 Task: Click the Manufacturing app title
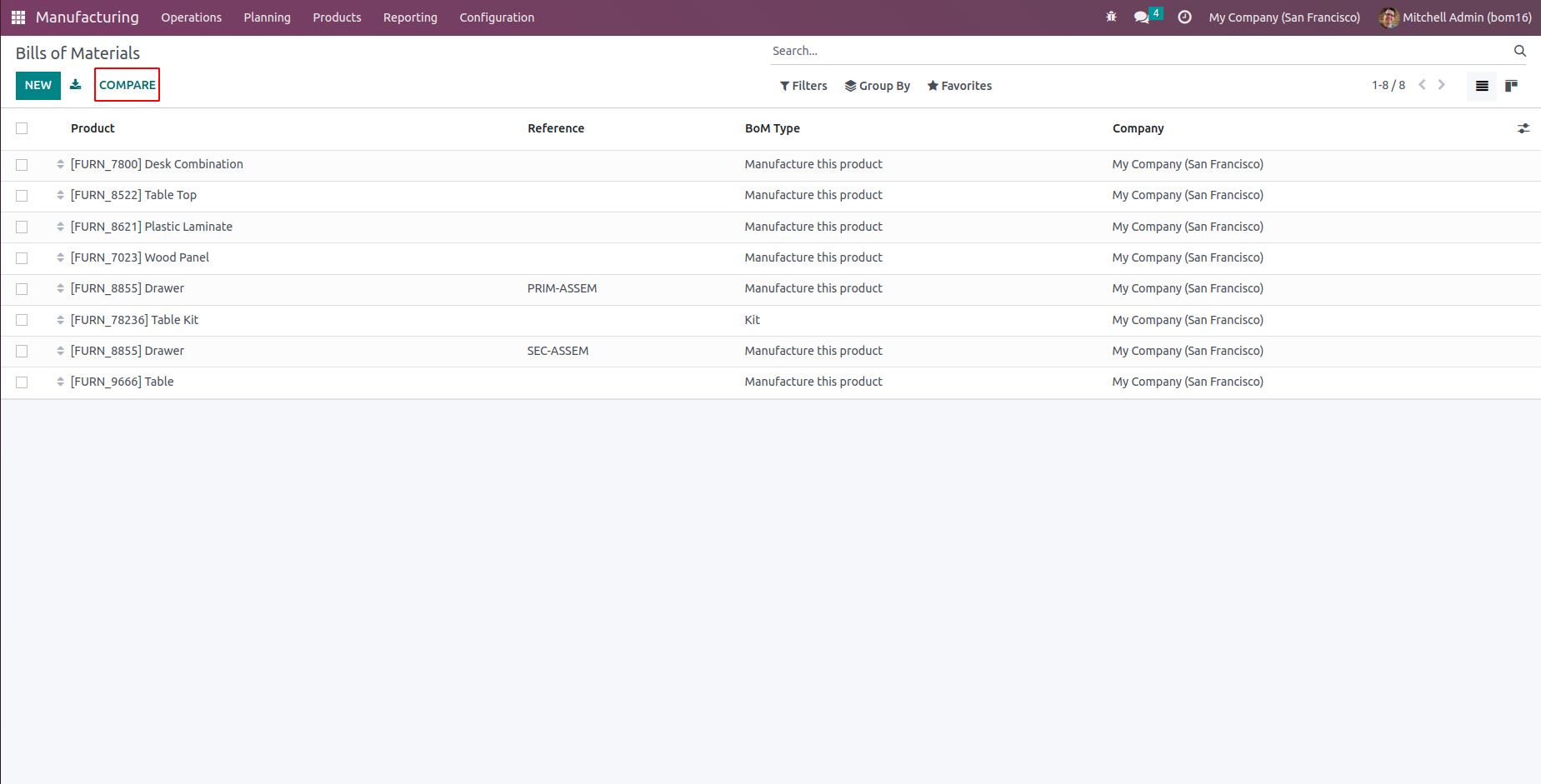click(x=88, y=17)
